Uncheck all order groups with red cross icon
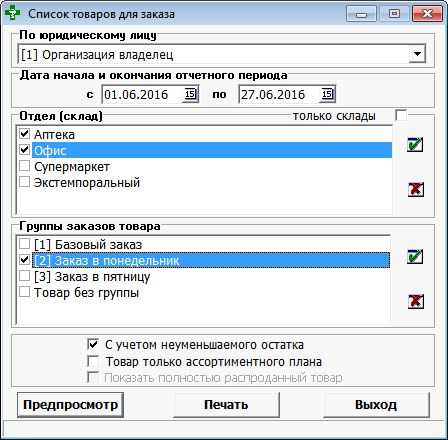 click(x=416, y=301)
